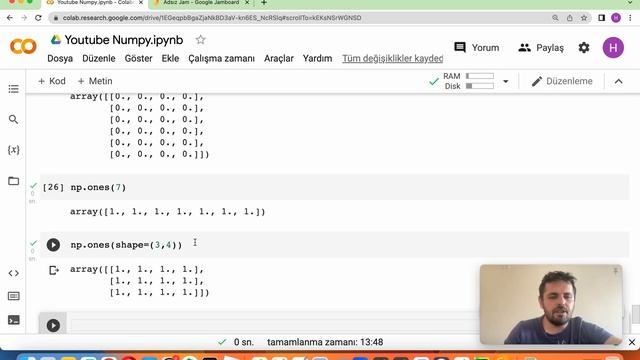This screenshot has height=360, width=640.
Task: Click the RAM usage bar
Action: (480, 76)
